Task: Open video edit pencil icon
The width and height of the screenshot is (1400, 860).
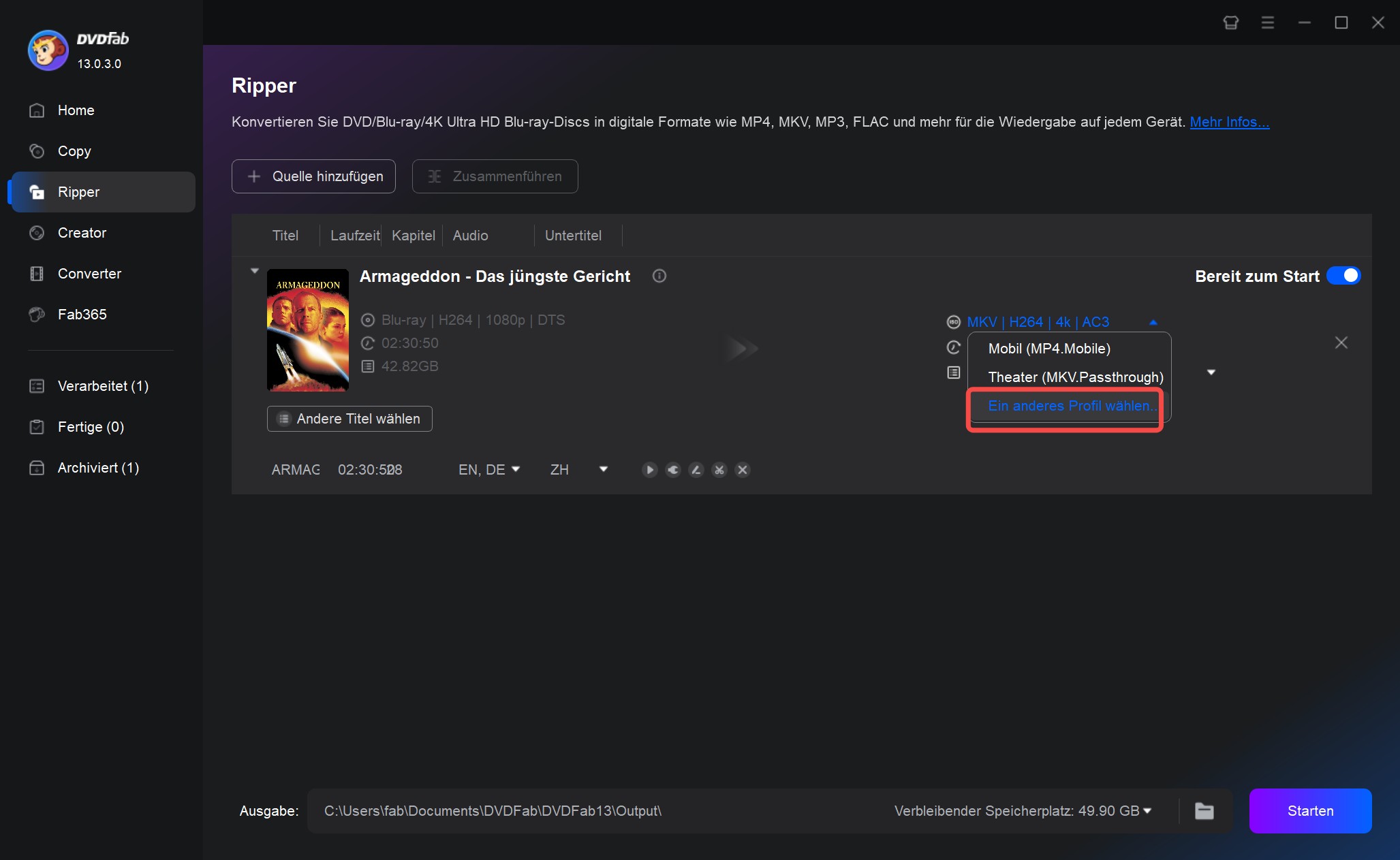Action: click(x=696, y=470)
